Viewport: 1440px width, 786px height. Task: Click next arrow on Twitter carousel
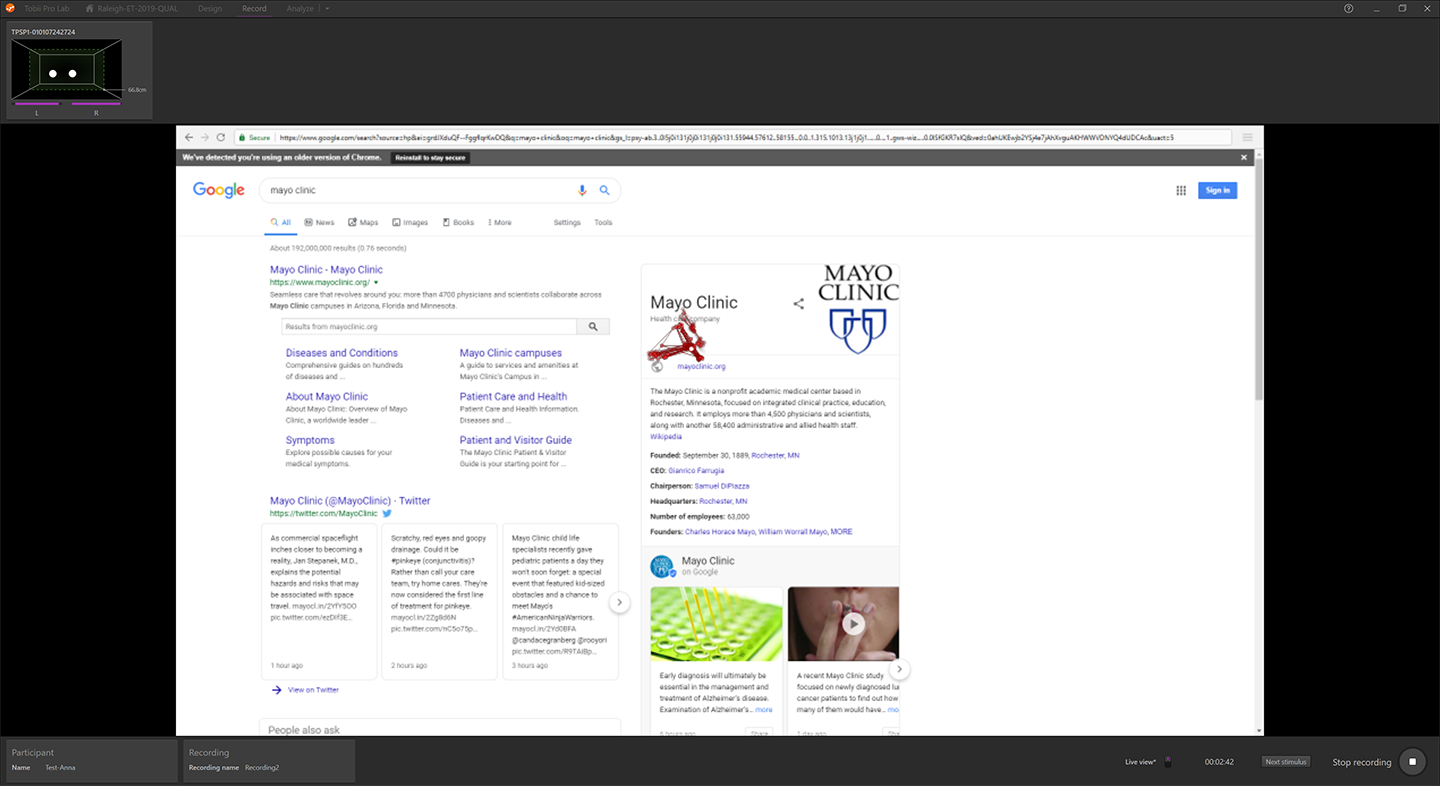tap(620, 602)
